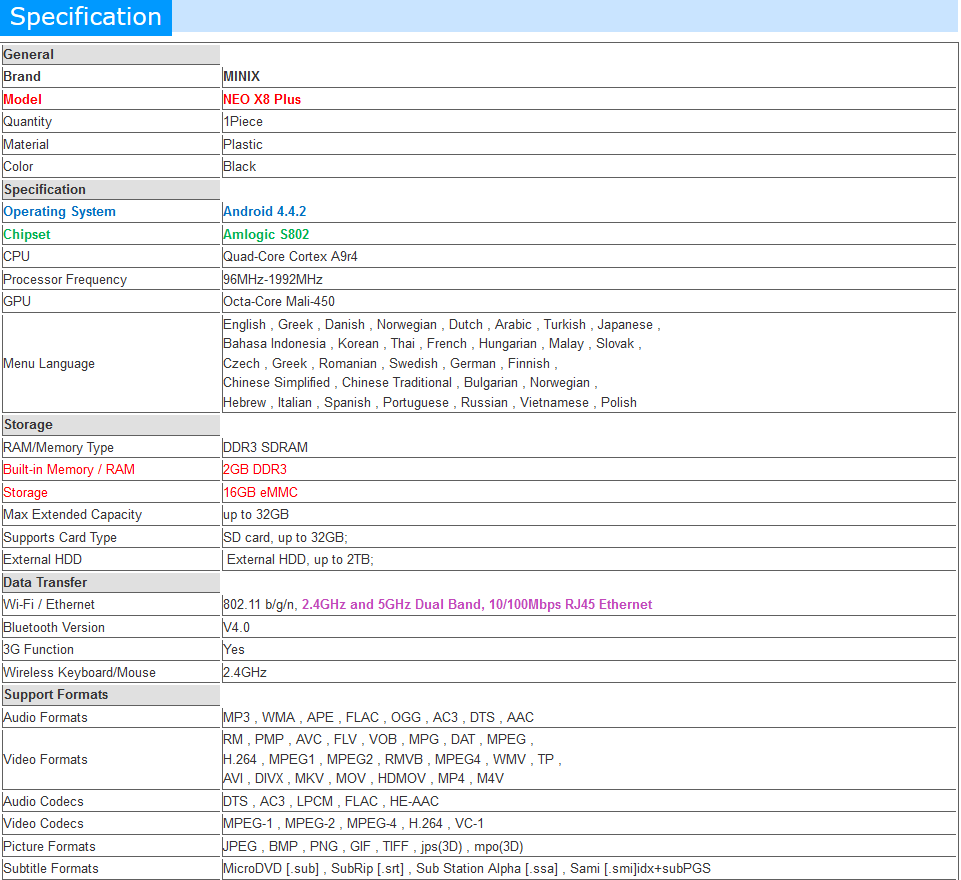Click the red Storage row label
961x880 pixels.
coord(25,493)
